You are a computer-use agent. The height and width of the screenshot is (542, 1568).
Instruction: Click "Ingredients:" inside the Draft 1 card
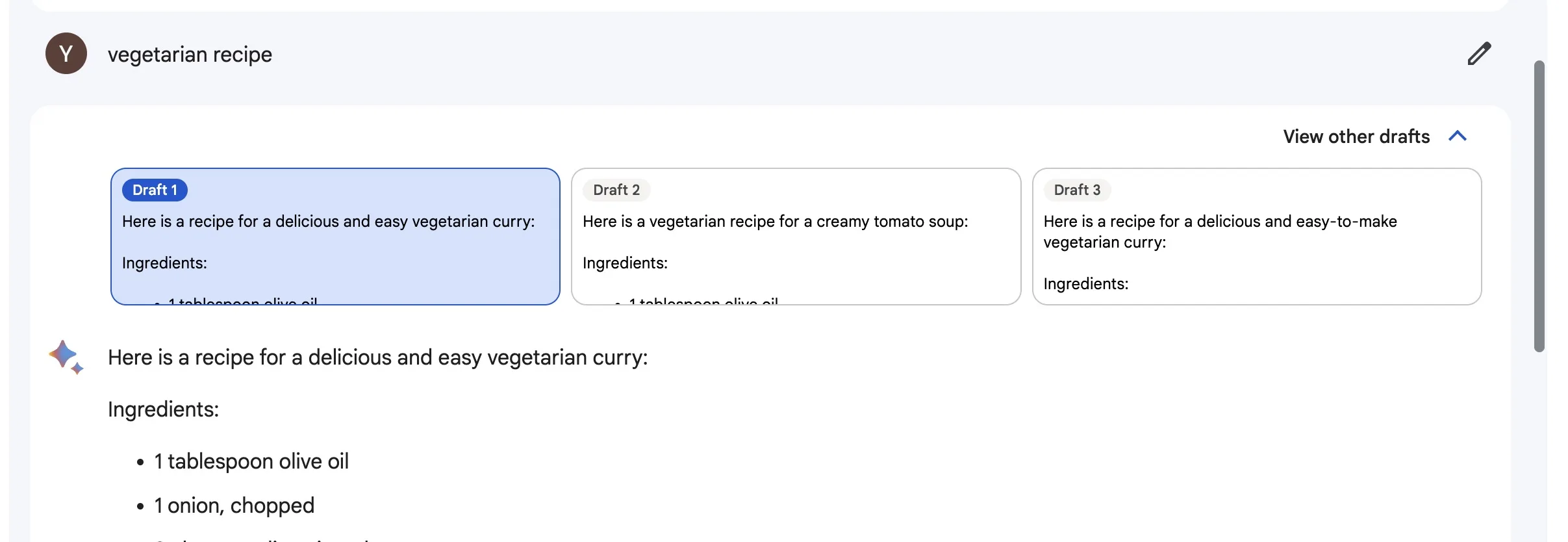pos(164,263)
